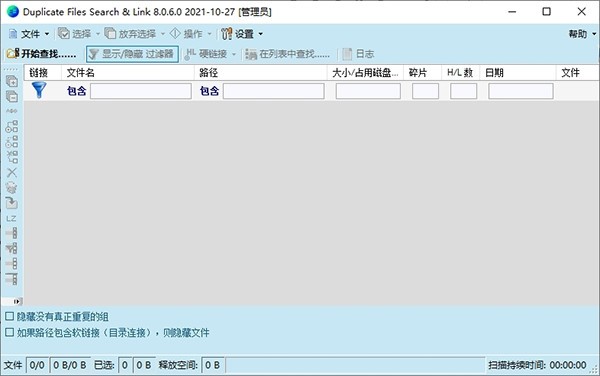
Task: Click the app globe icon in title bar
Action: pos(13,11)
